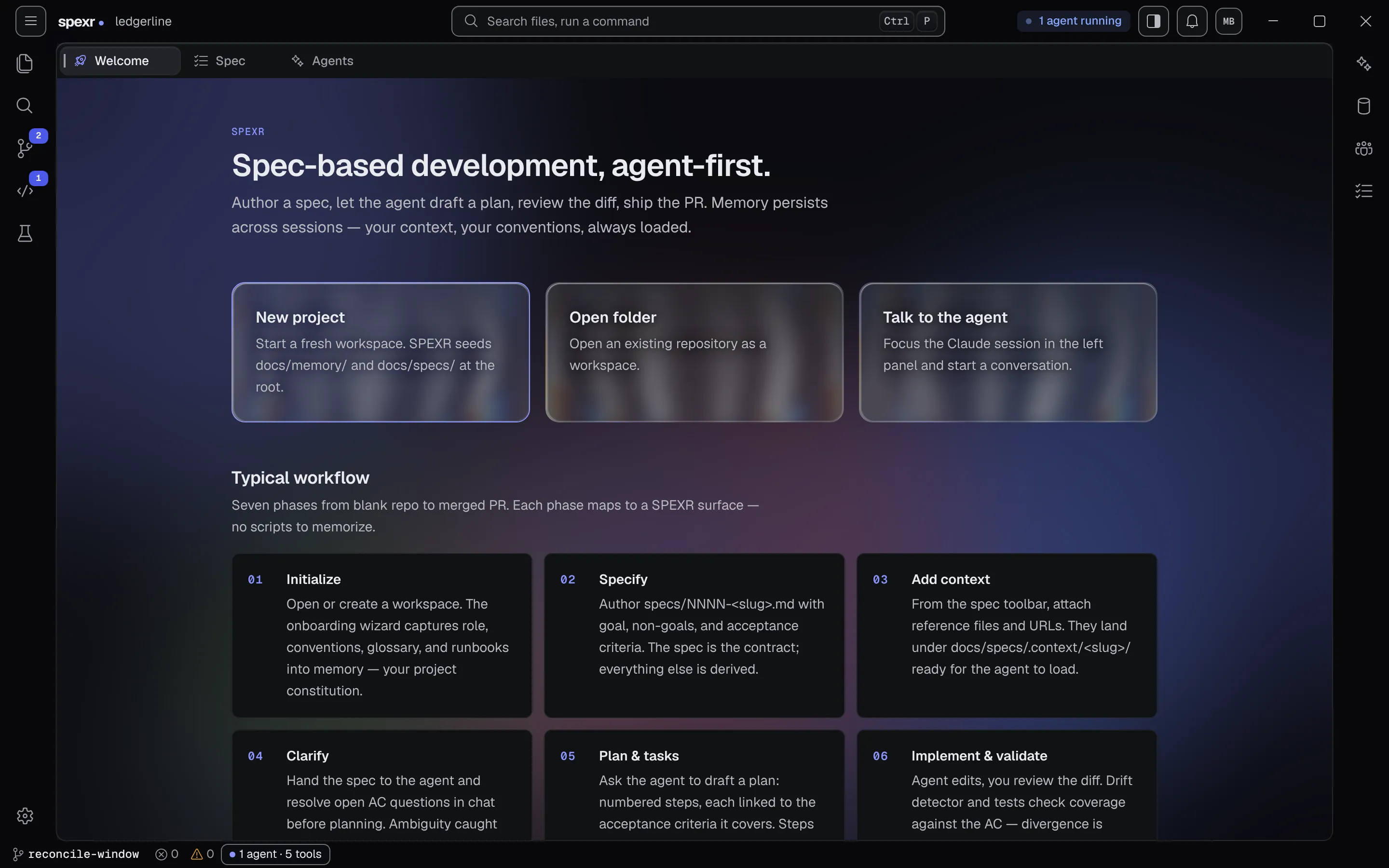This screenshot has height=868, width=1389.
Task: Click the 05 Plan & tasks workflow card
Action: [694, 785]
